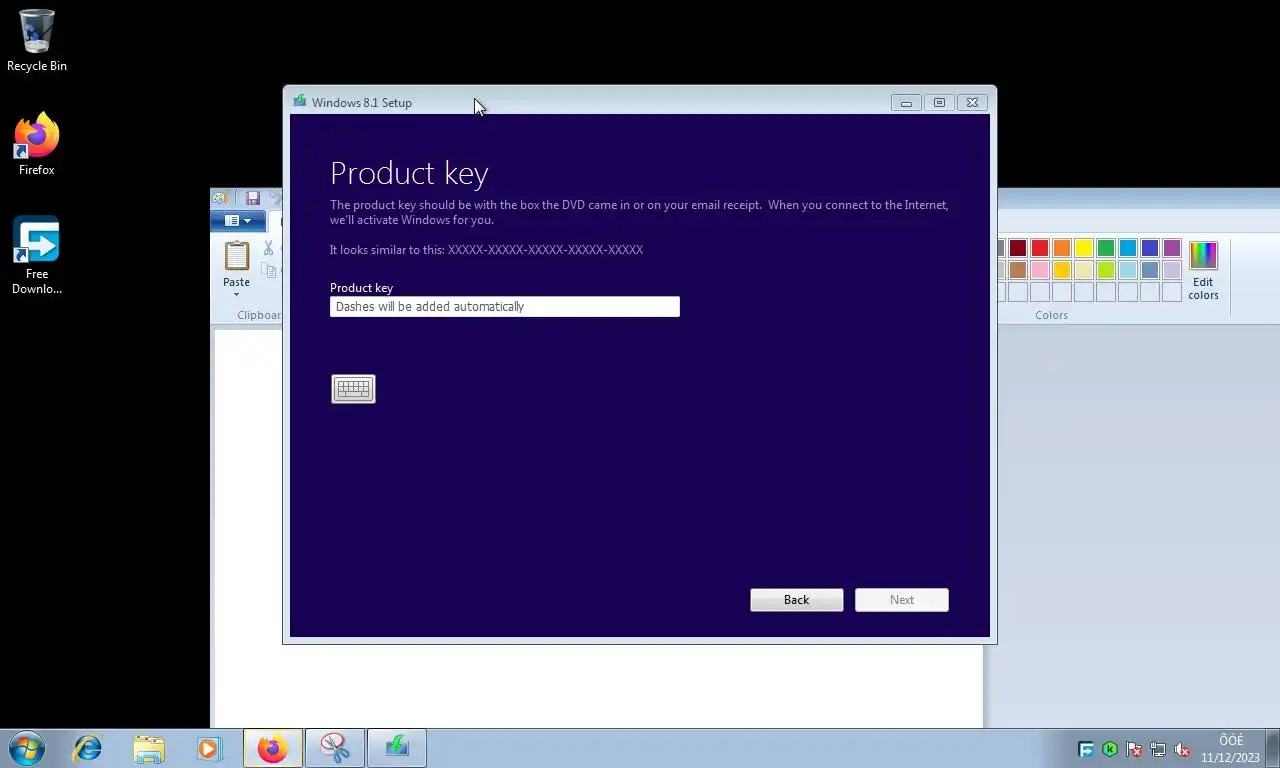Click the Save floppy icon in Paint
Viewport: 1280px width, 768px height.
pos(252,198)
